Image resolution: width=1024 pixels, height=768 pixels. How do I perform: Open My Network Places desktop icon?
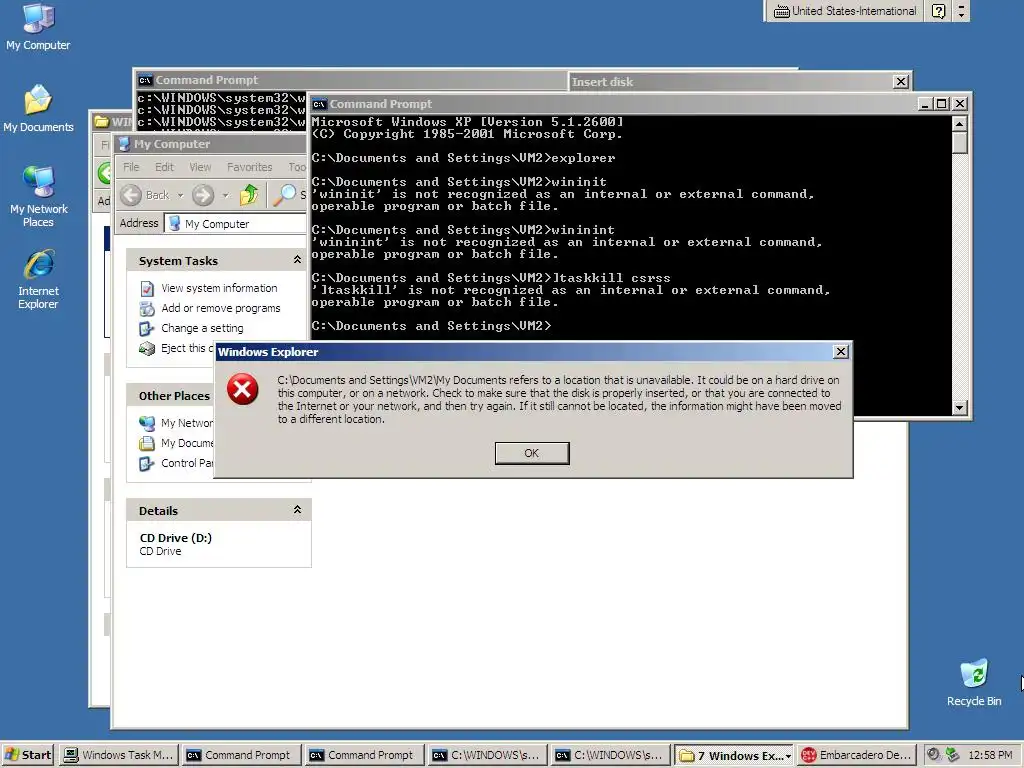(39, 196)
